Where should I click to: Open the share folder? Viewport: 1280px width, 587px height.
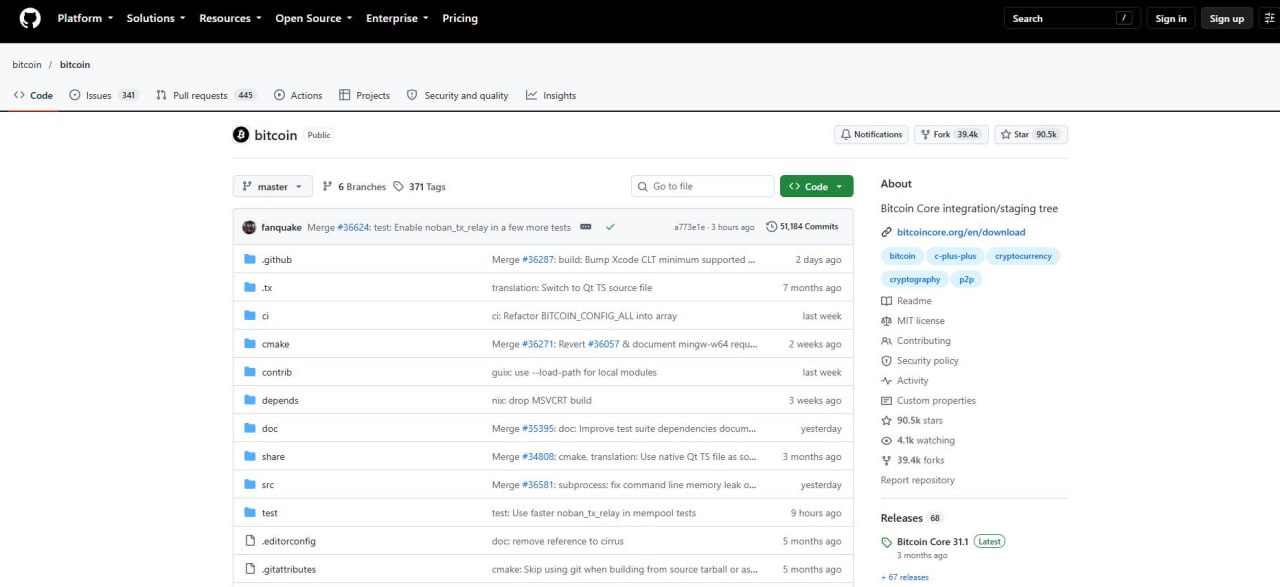273,457
